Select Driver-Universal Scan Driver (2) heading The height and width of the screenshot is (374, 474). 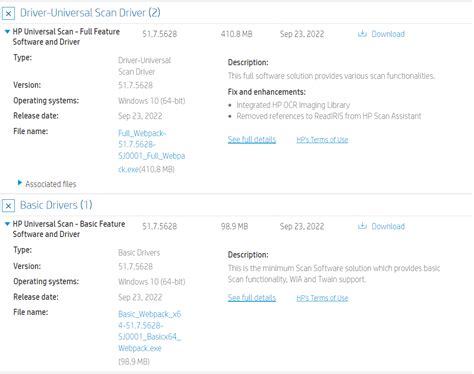pyautogui.click(x=90, y=13)
